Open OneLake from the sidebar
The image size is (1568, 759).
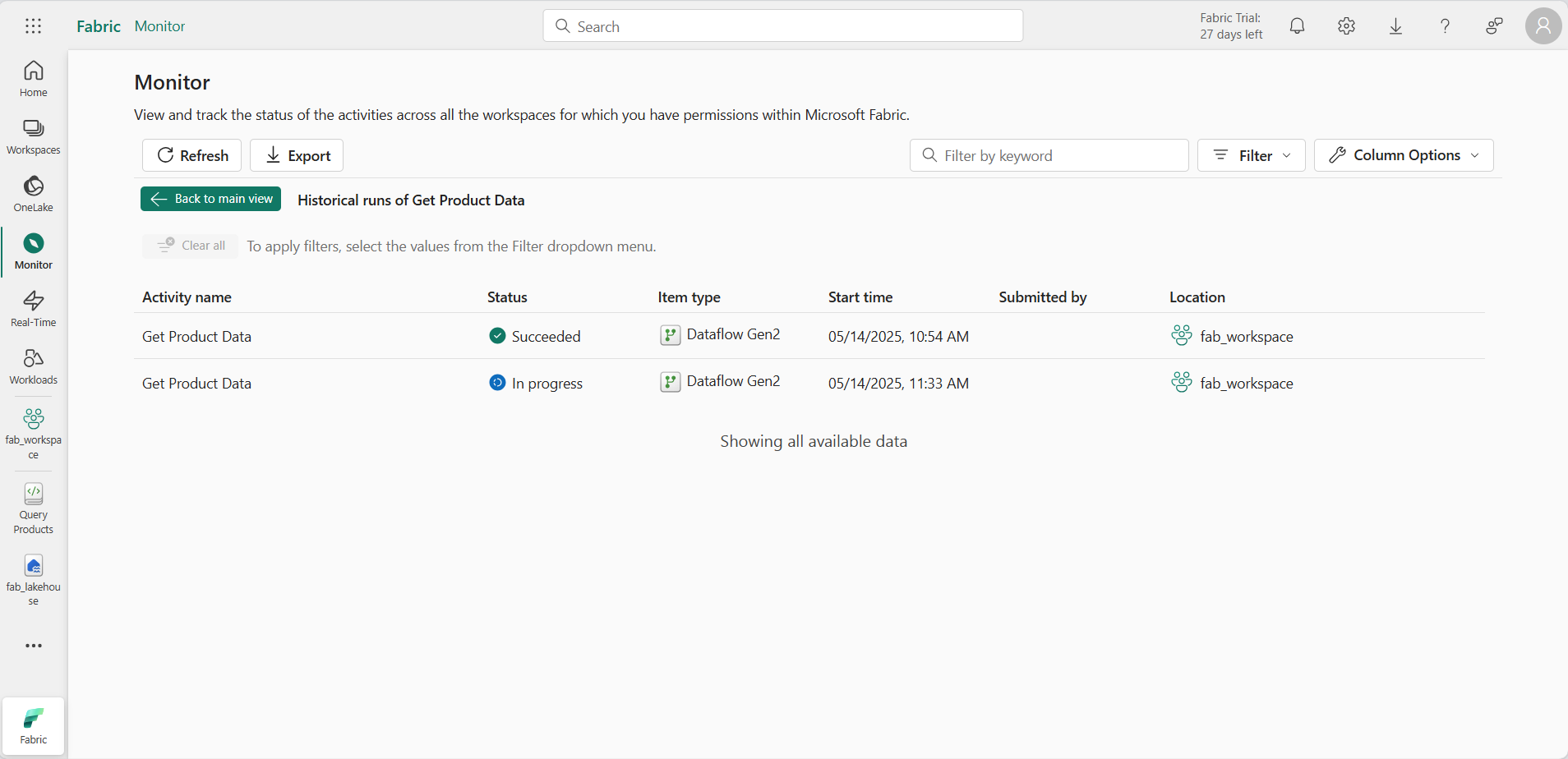34,194
